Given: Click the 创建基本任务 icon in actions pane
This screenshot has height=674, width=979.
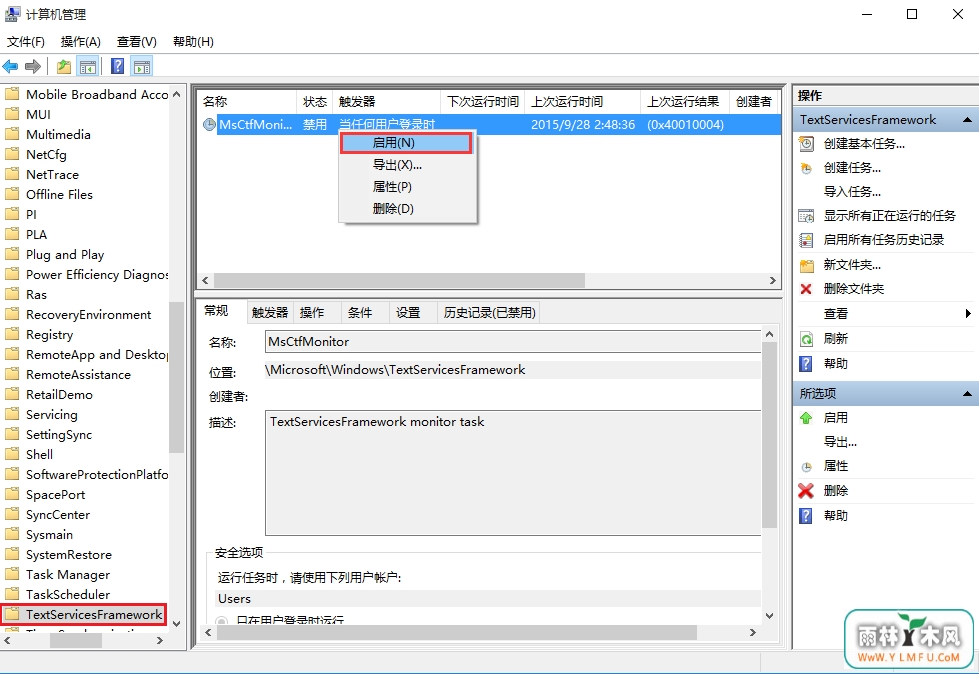Looking at the screenshot, I should pos(807,144).
